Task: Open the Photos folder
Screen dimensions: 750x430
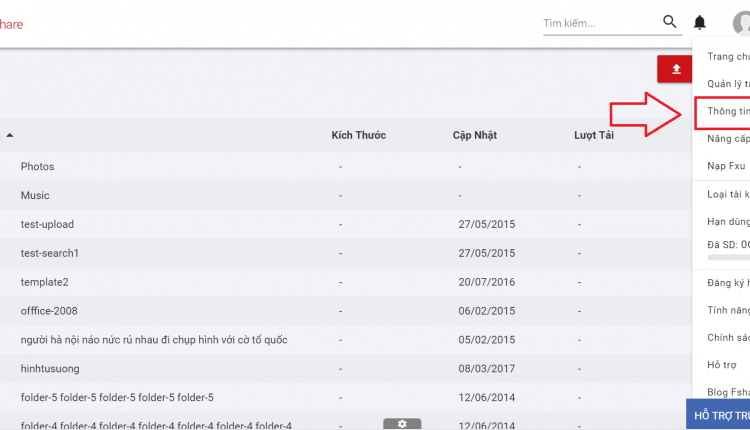Action: (37, 166)
